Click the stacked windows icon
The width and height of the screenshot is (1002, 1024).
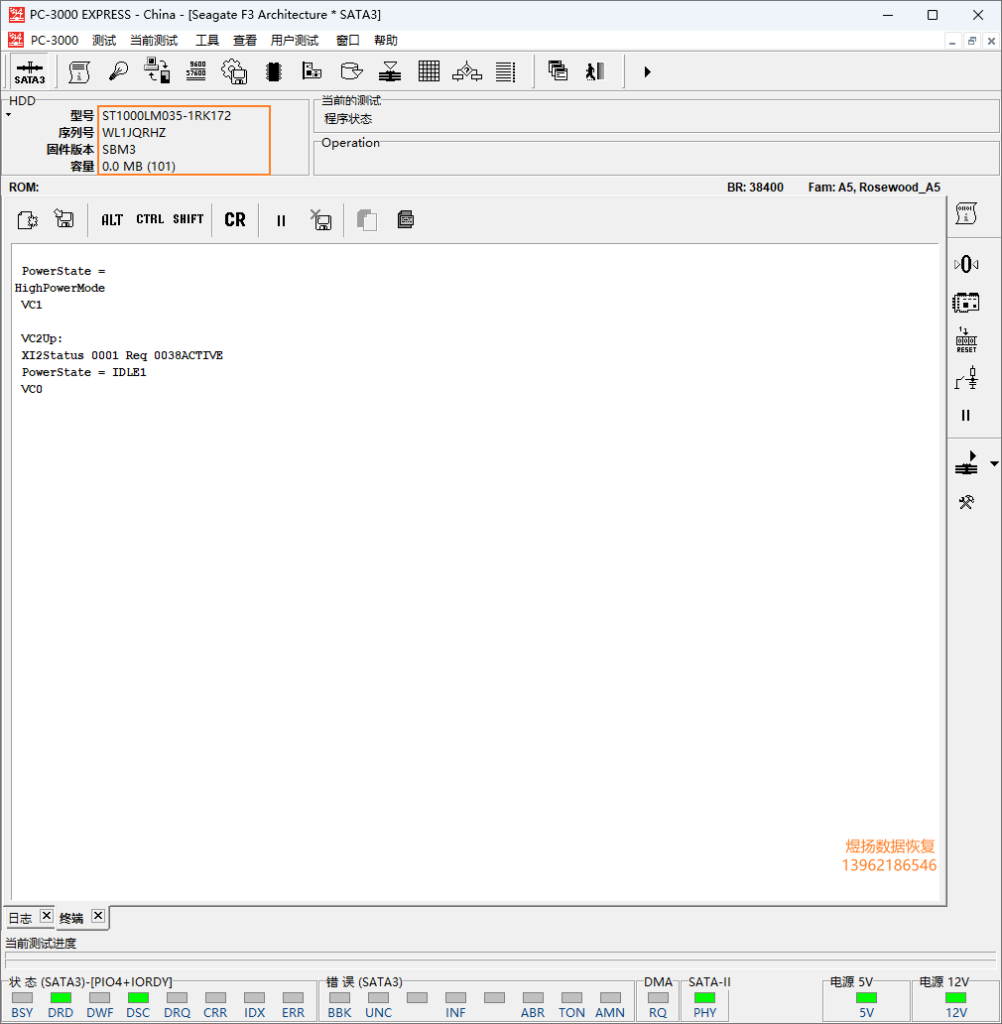click(557, 71)
